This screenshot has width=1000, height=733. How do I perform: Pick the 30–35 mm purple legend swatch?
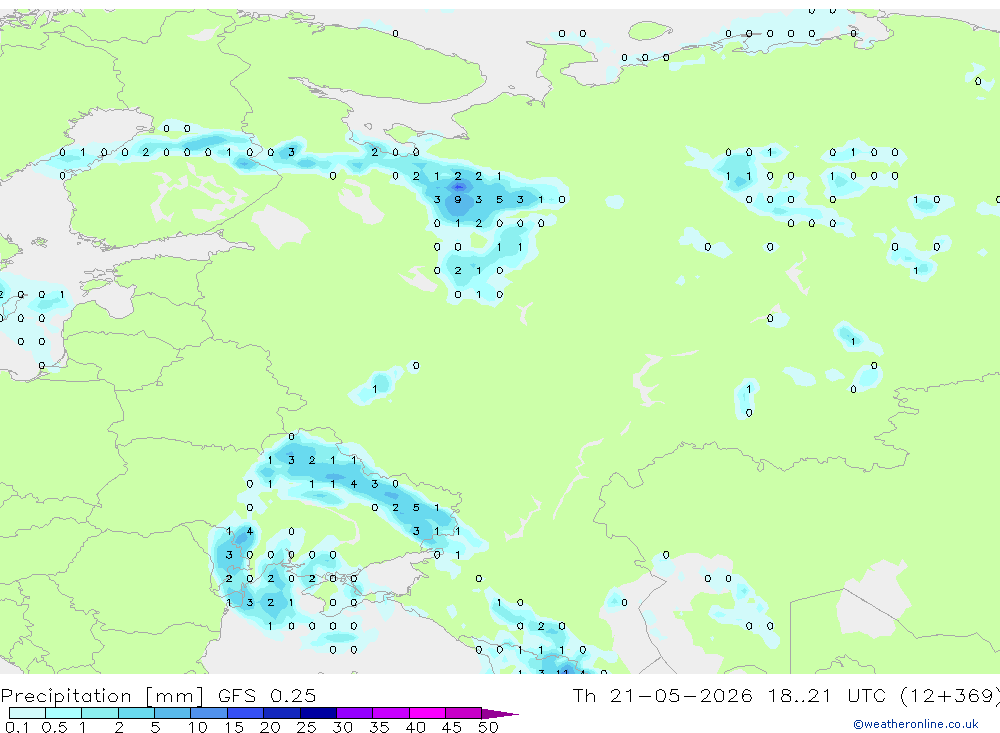(x=355, y=713)
